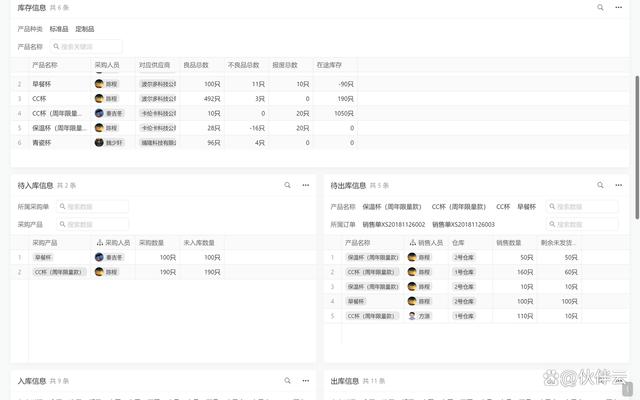Filter 待出库 by CC杯(周年限量款) chip
Viewport: 640px width, 400px height.
(x=459, y=207)
